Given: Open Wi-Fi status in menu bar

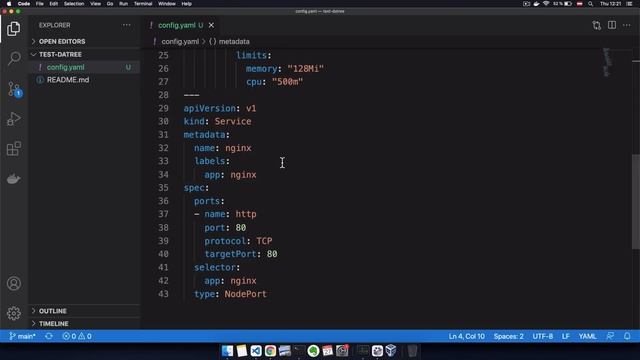Looking at the screenshot, I should (x=546, y=4).
